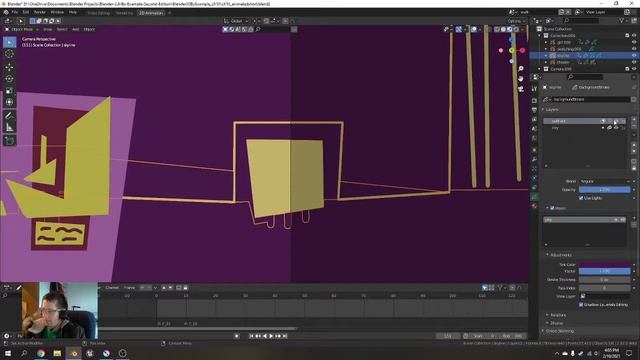640x360 pixels.
Task: Collapse the Adjustments panel
Action: pyautogui.click(x=560, y=255)
